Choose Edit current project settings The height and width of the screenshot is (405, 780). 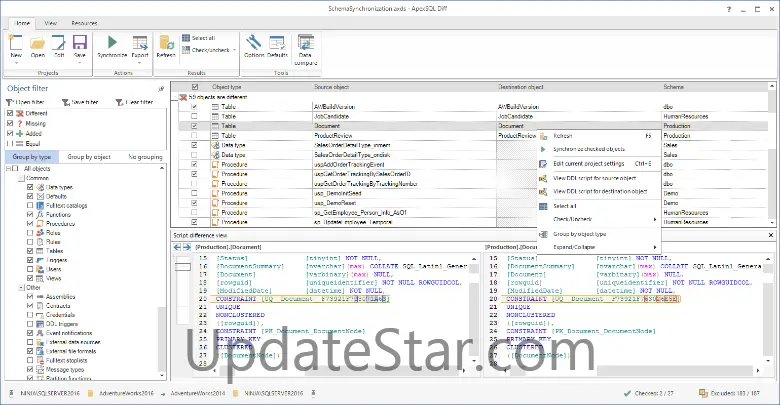[599, 164]
